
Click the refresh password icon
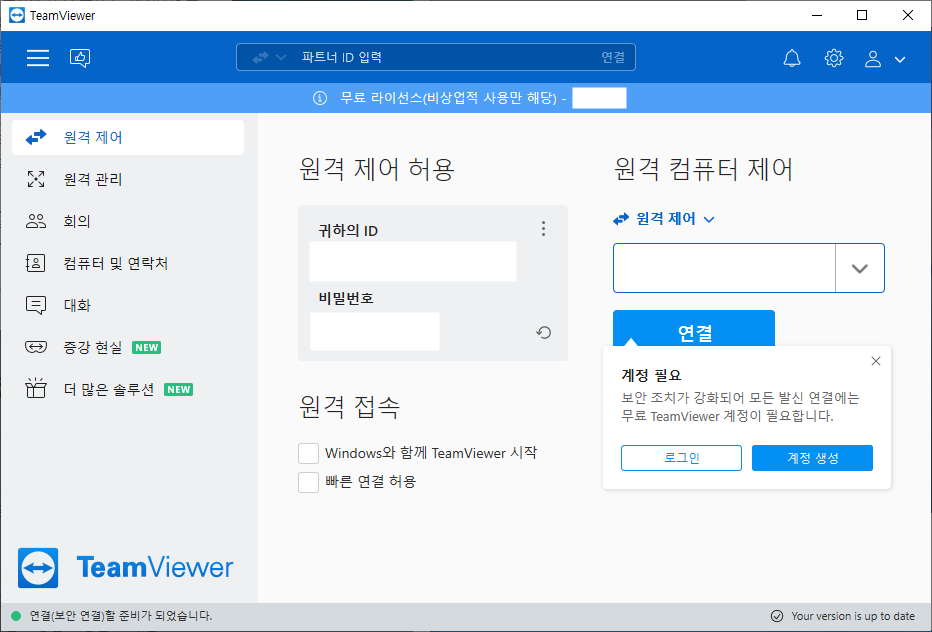click(x=543, y=332)
